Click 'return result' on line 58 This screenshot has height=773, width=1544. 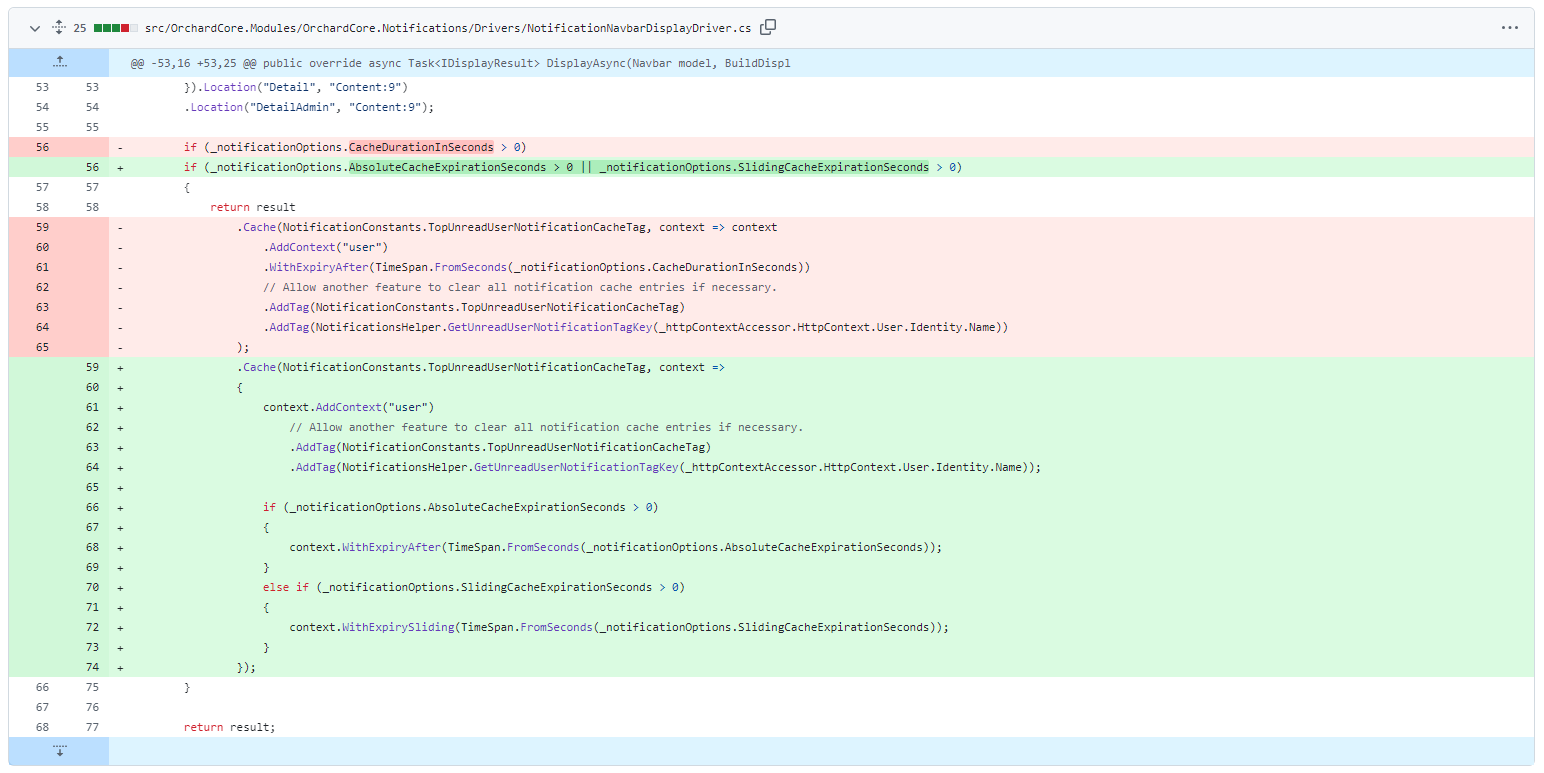pyautogui.click(x=253, y=207)
